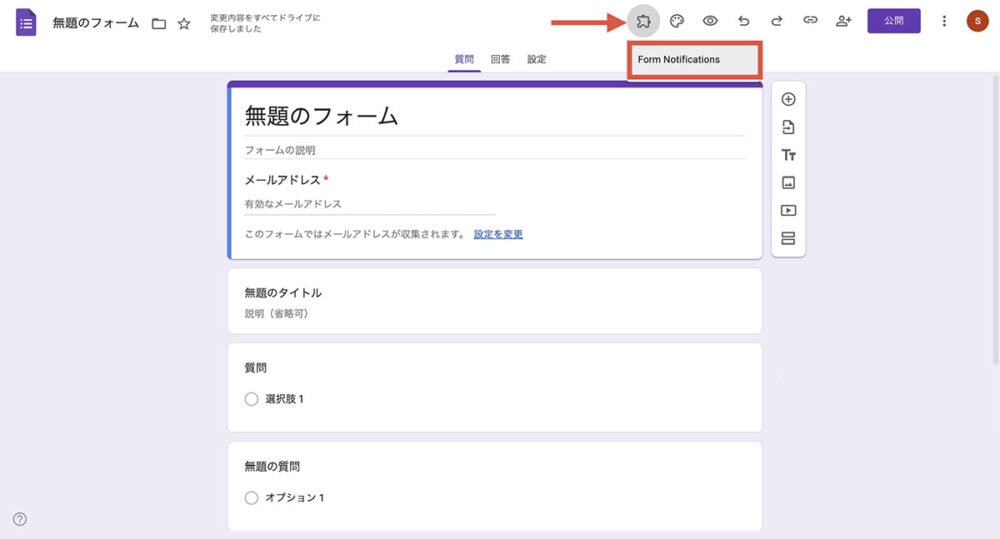The width and height of the screenshot is (1000, 539).
Task: Open the theme customization palette icon
Action: [677, 21]
